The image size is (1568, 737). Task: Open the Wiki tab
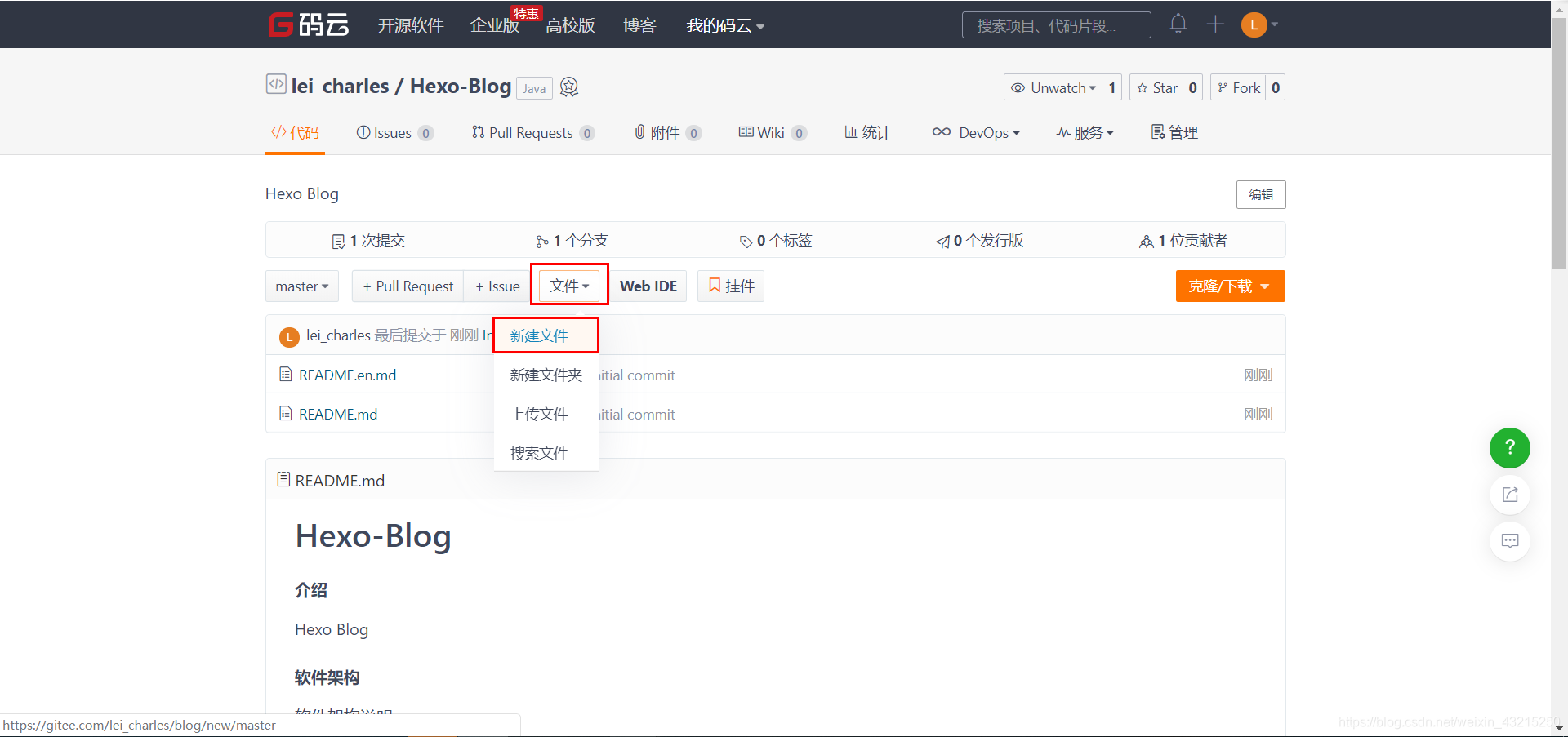click(773, 132)
